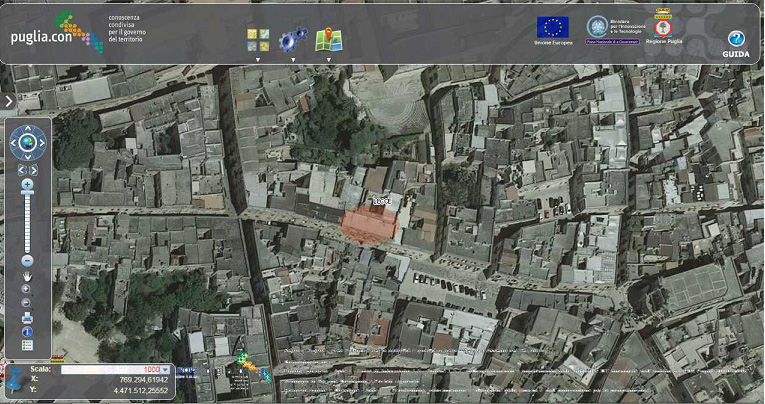Expand the left side panel arrow
765x404 pixels.
8,100
